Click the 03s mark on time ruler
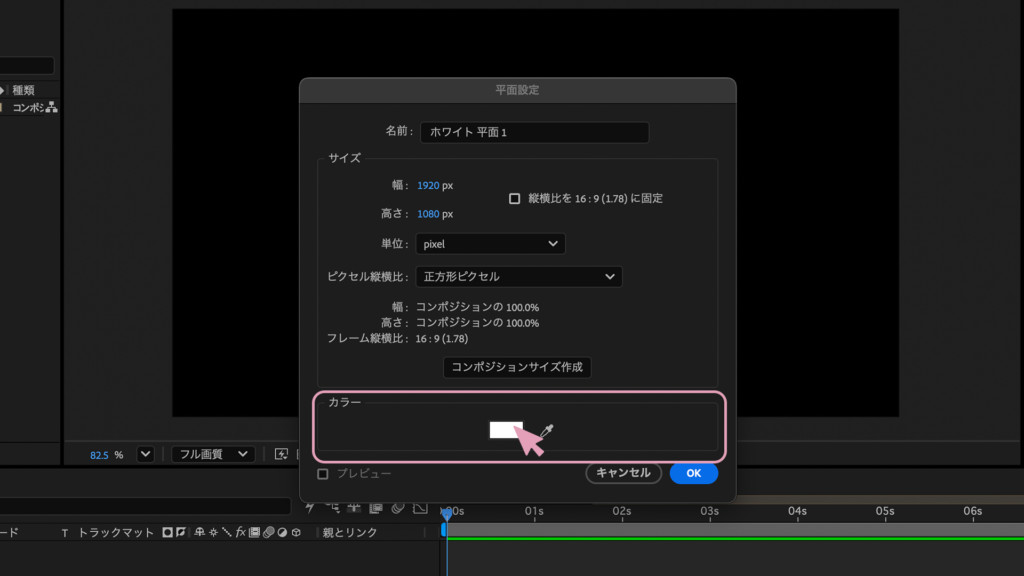This screenshot has height=576, width=1024. point(710,511)
